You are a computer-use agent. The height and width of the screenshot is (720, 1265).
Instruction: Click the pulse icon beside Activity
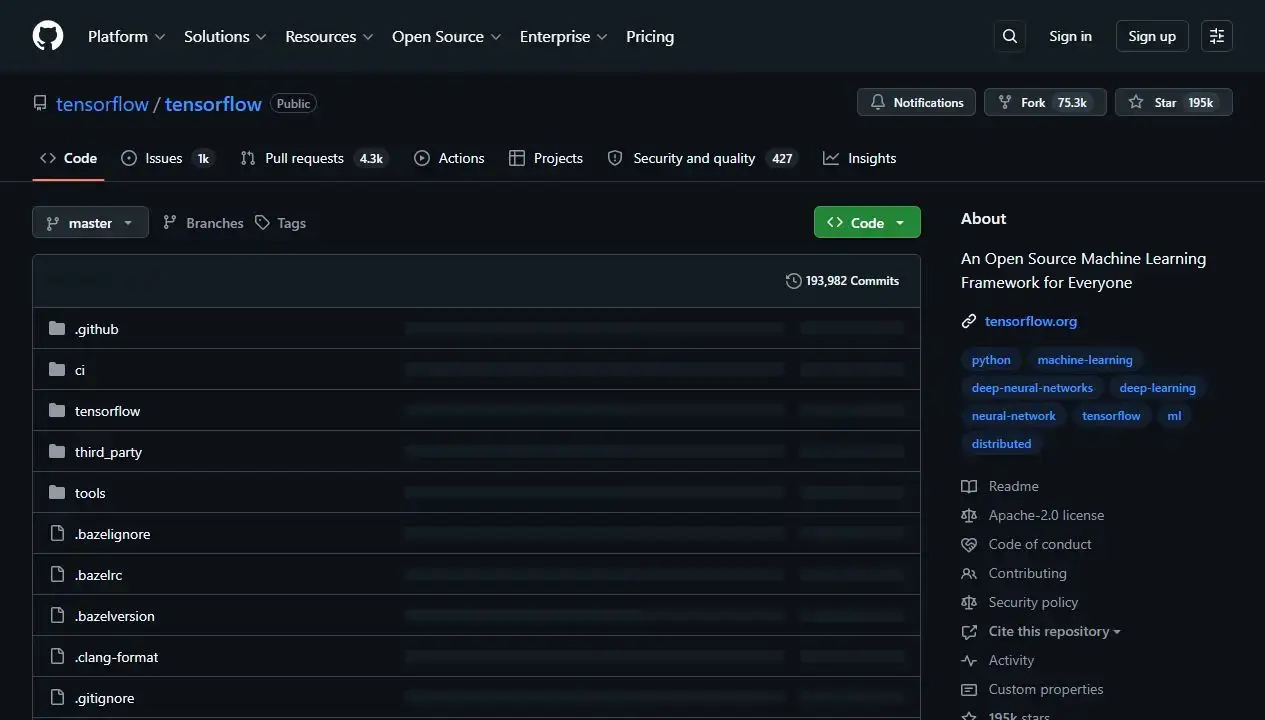click(x=969, y=660)
